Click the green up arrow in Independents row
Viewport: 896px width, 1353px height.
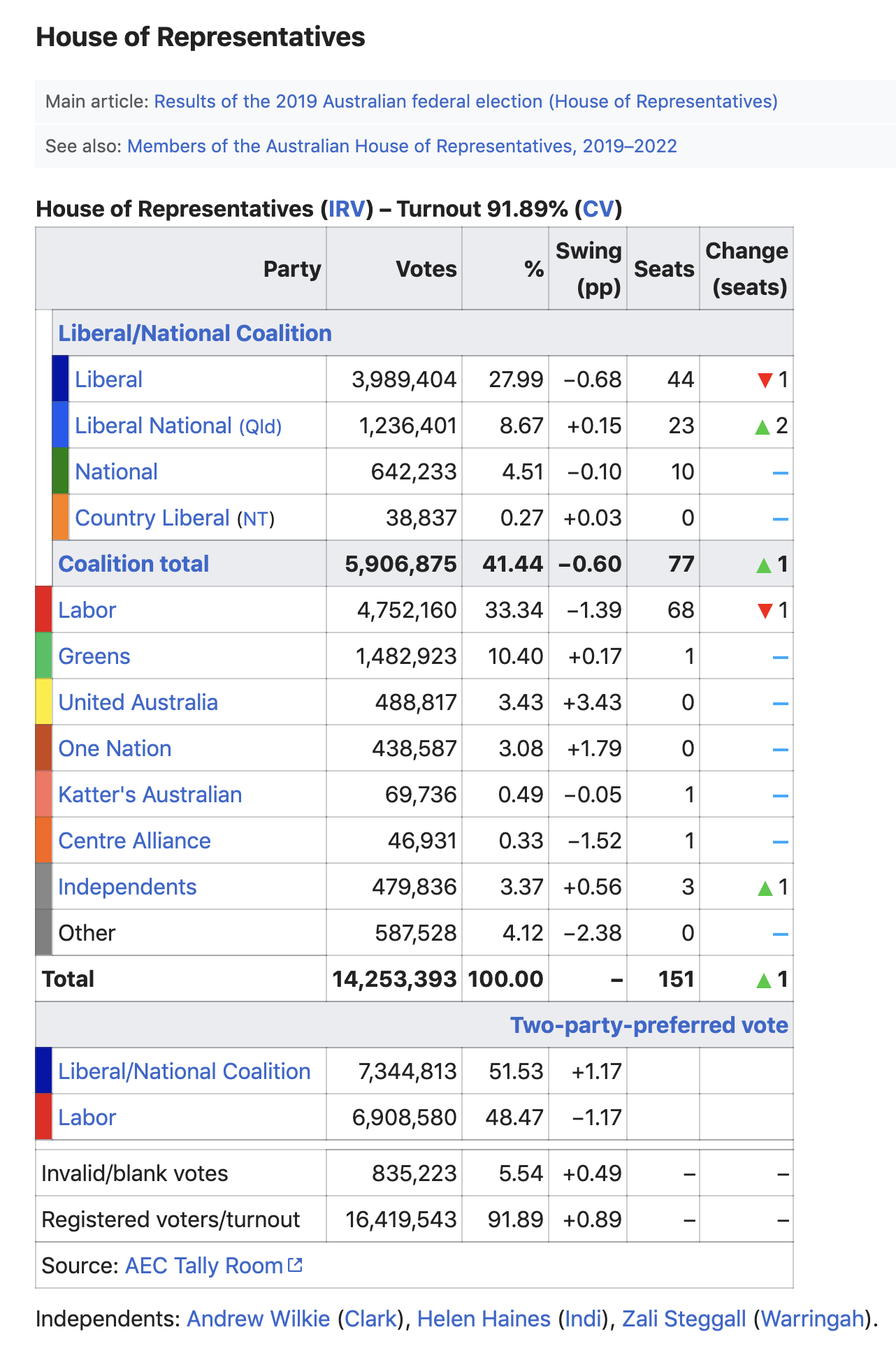765,888
